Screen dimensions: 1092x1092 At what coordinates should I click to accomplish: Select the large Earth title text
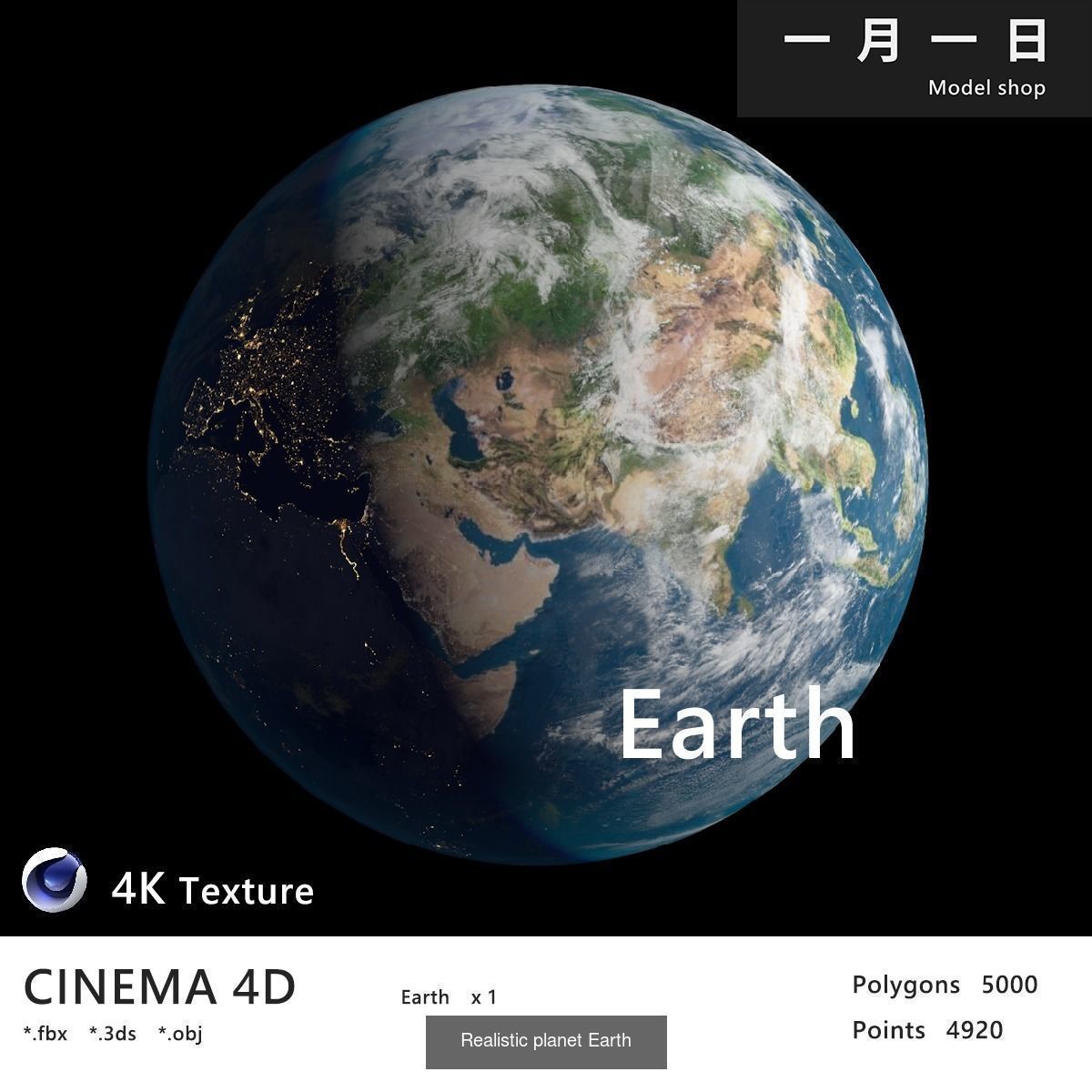[x=737, y=724]
